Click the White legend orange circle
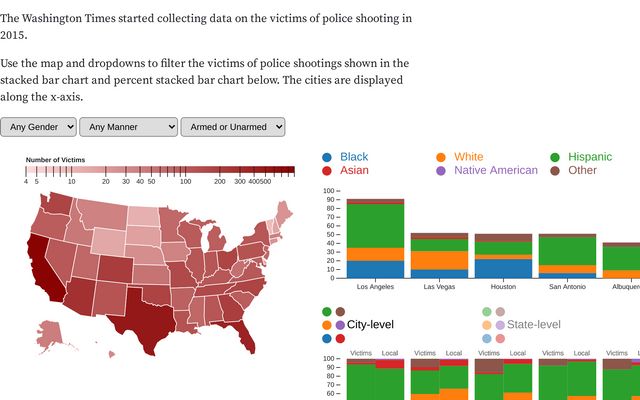 (441, 157)
